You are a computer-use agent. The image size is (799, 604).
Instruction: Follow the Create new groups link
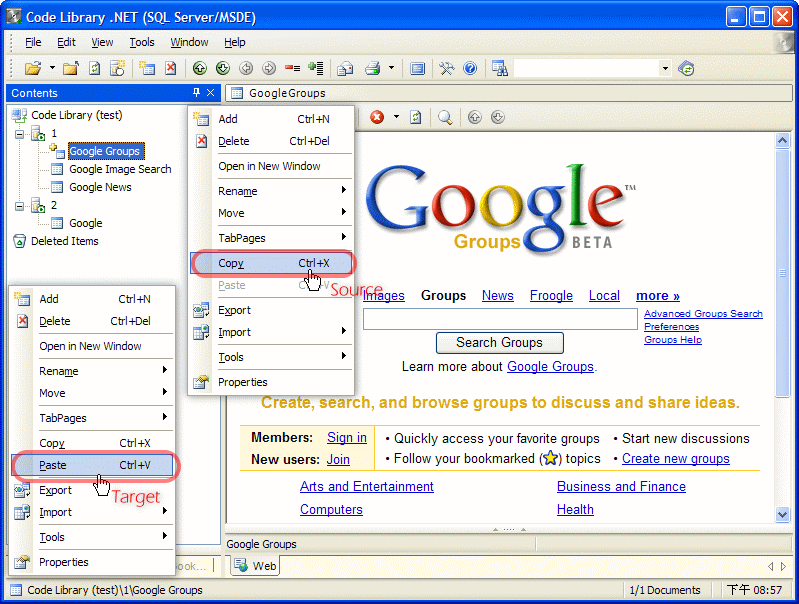point(676,458)
